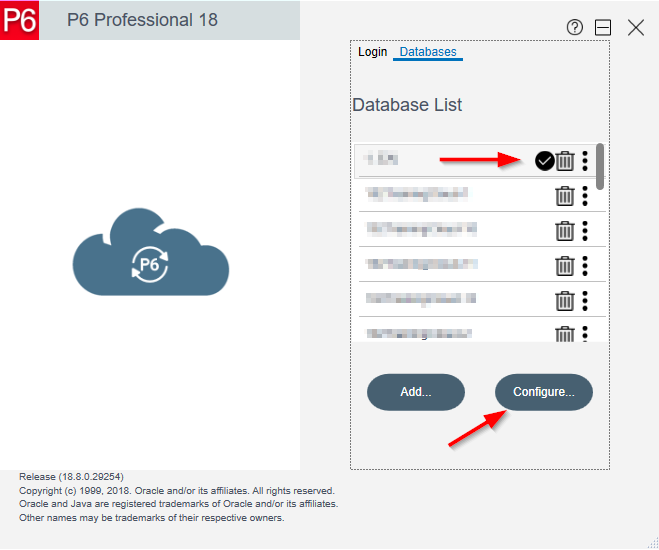Expand more options for second database
The image size is (659, 550).
585,196
